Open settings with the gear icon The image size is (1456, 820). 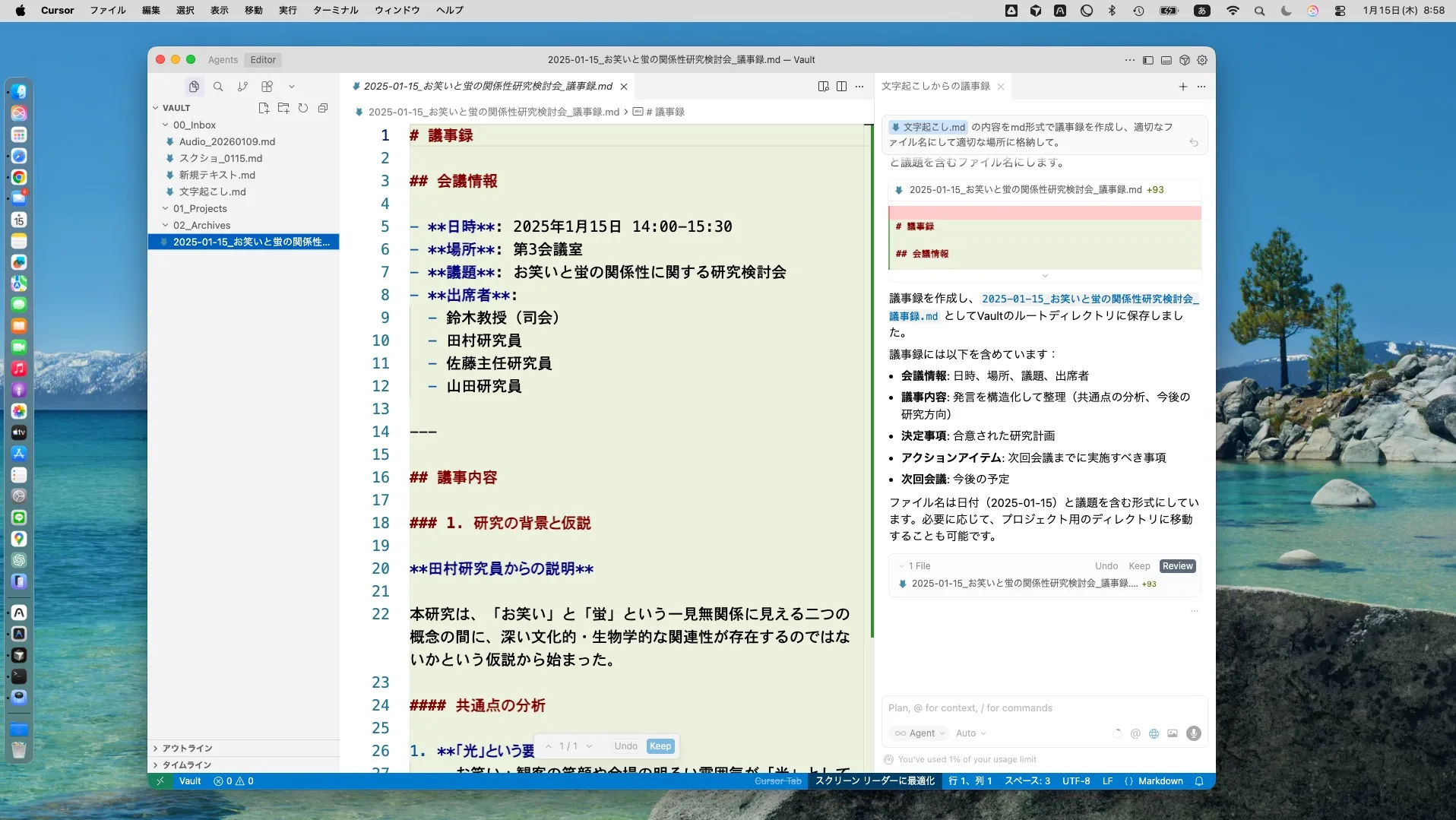tap(1202, 61)
